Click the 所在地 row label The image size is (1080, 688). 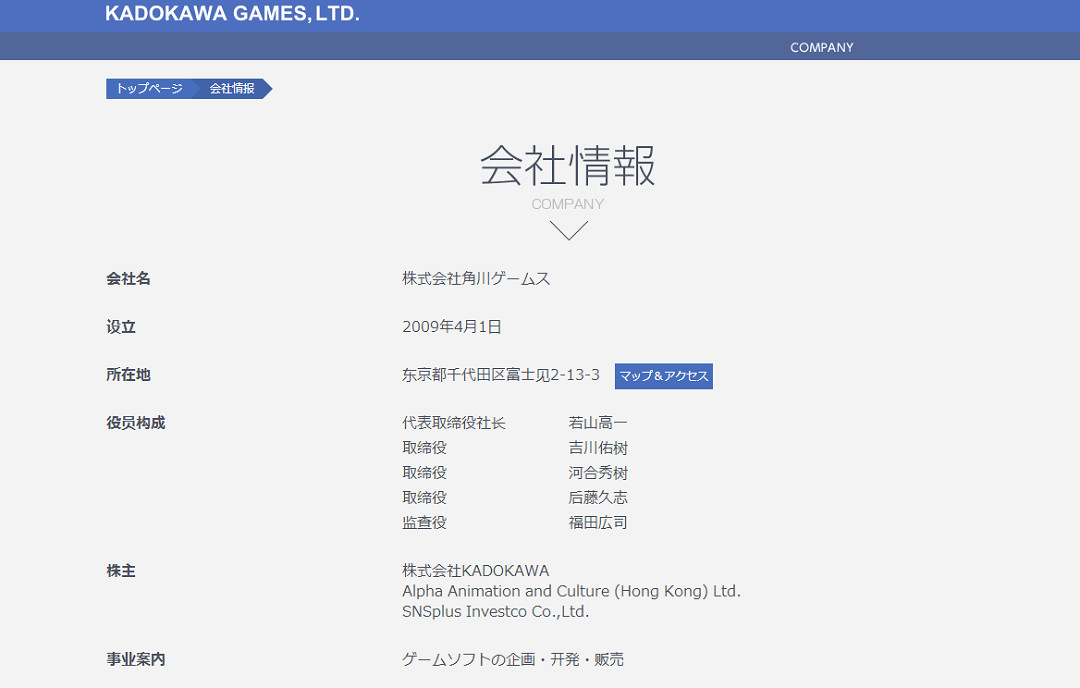pyautogui.click(x=128, y=375)
